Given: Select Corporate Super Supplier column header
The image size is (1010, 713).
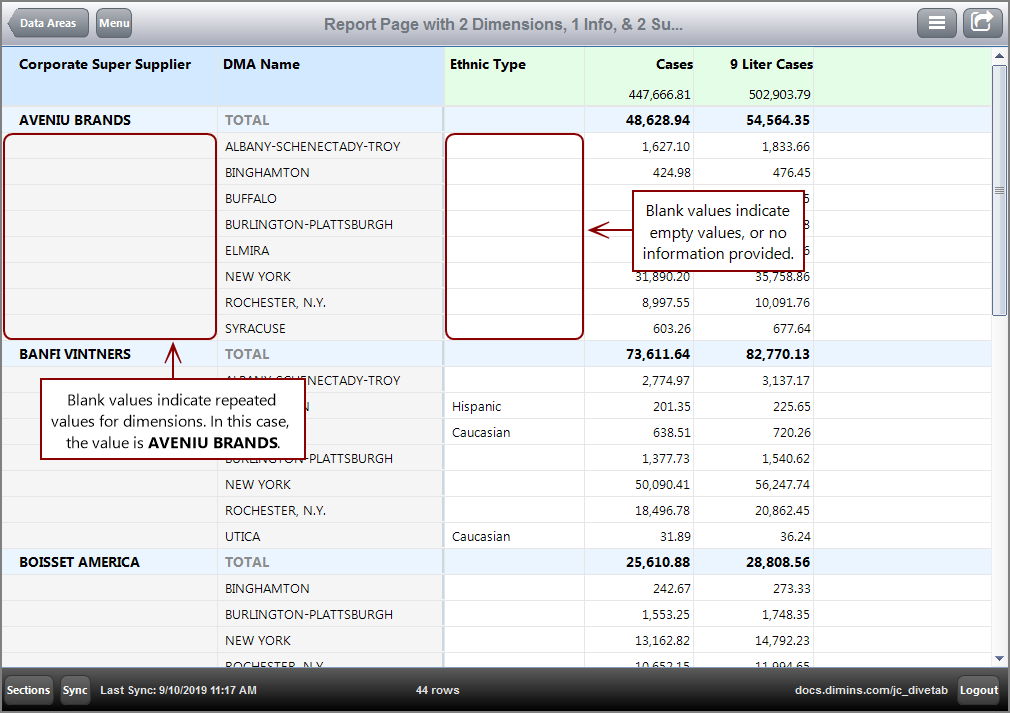Looking at the screenshot, I should click(105, 64).
